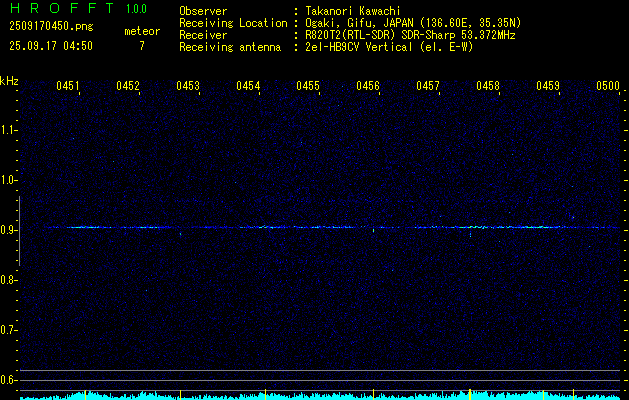Click the 0456 time axis label
Viewport: 629px width, 400px height.
(x=368, y=86)
